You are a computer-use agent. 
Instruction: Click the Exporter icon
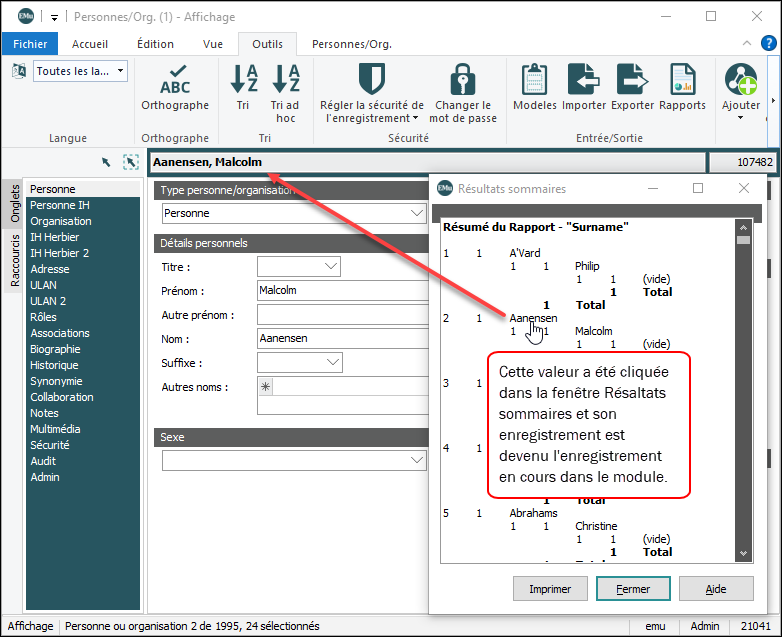pos(632,79)
